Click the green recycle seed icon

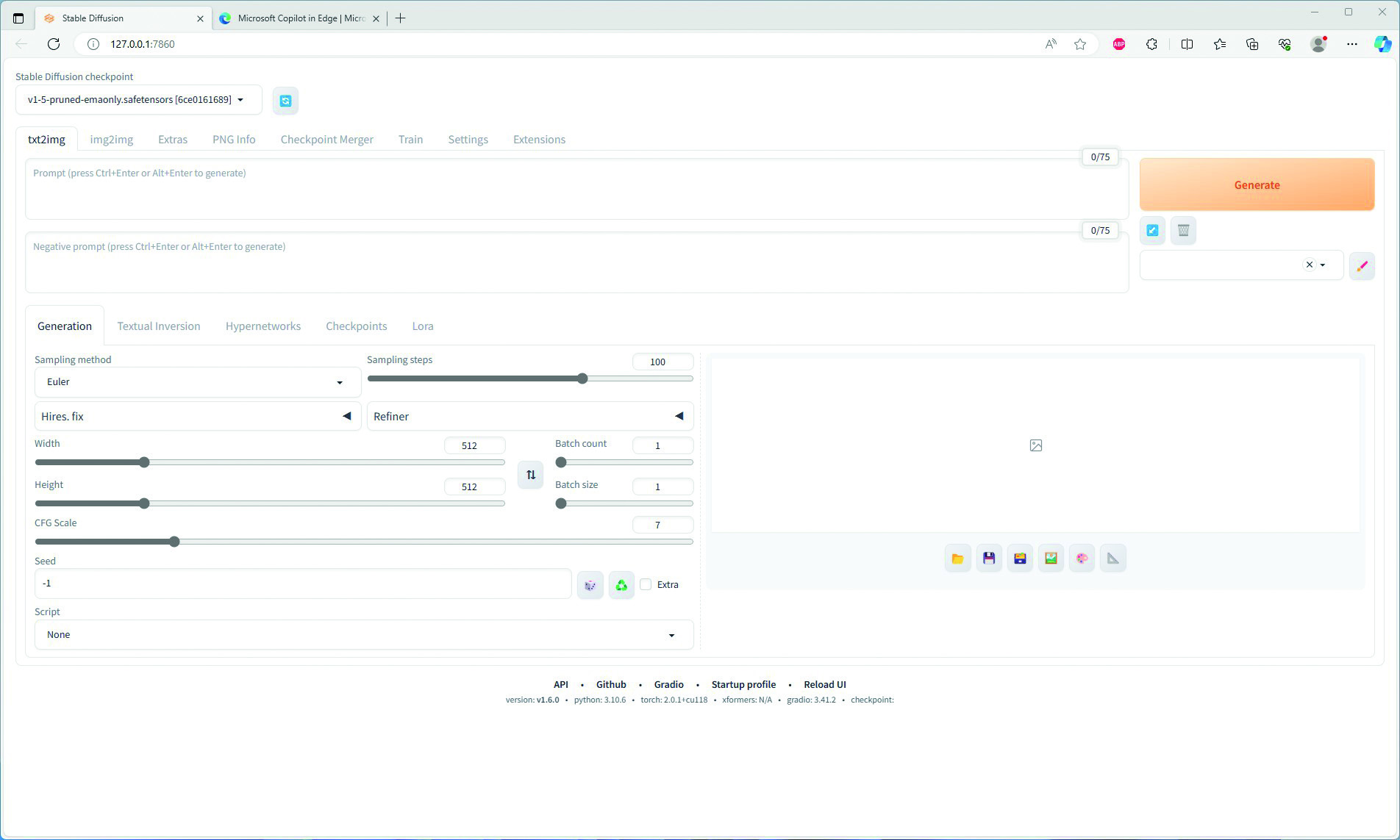(621, 585)
